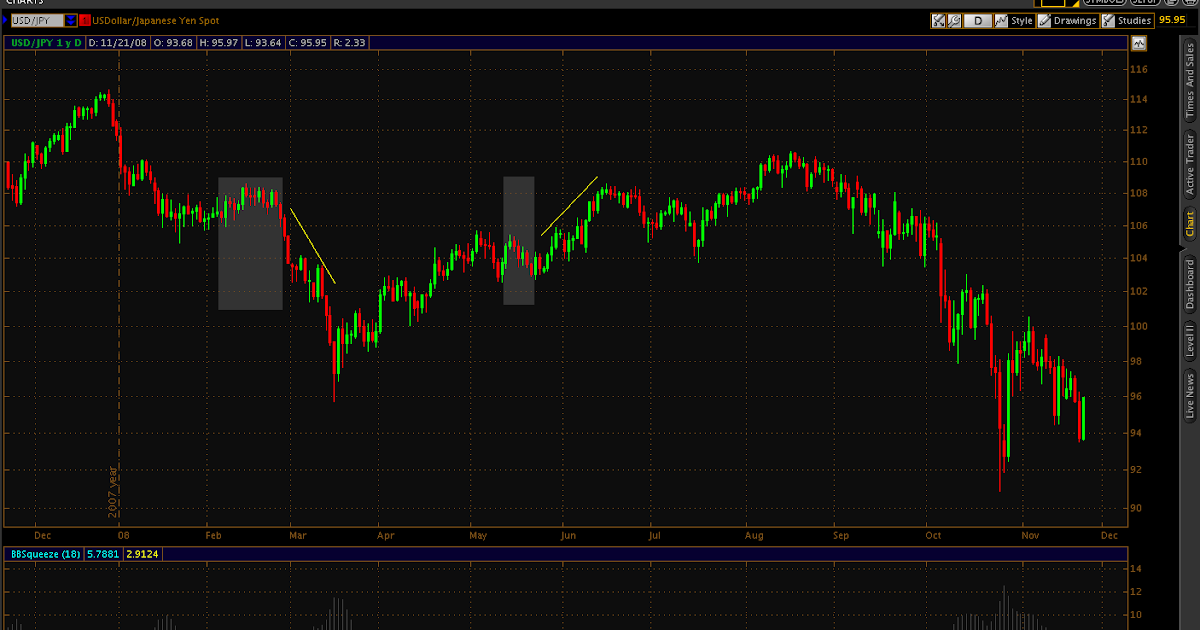
Task: Click the Style line-chart icon
Action: (1001, 20)
